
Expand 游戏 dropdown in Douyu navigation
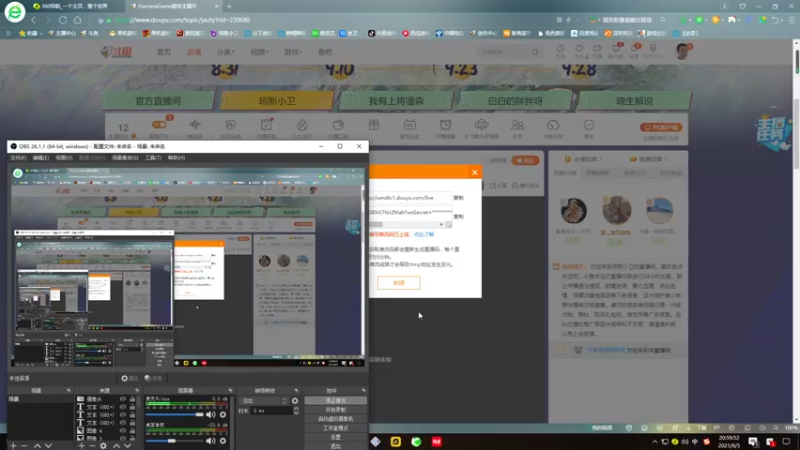293,52
